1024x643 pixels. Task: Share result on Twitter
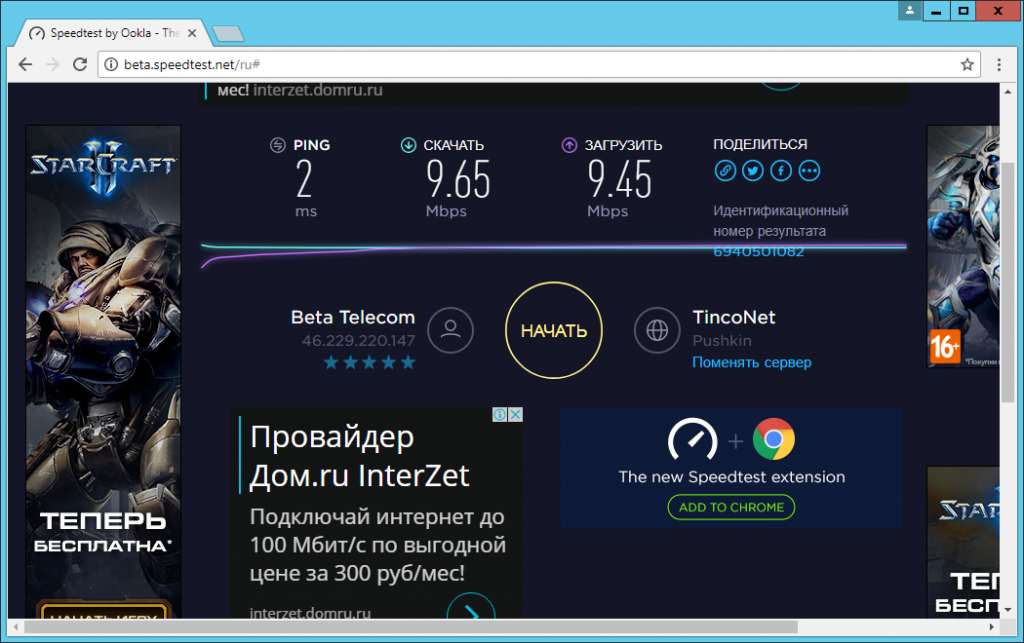(x=753, y=171)
